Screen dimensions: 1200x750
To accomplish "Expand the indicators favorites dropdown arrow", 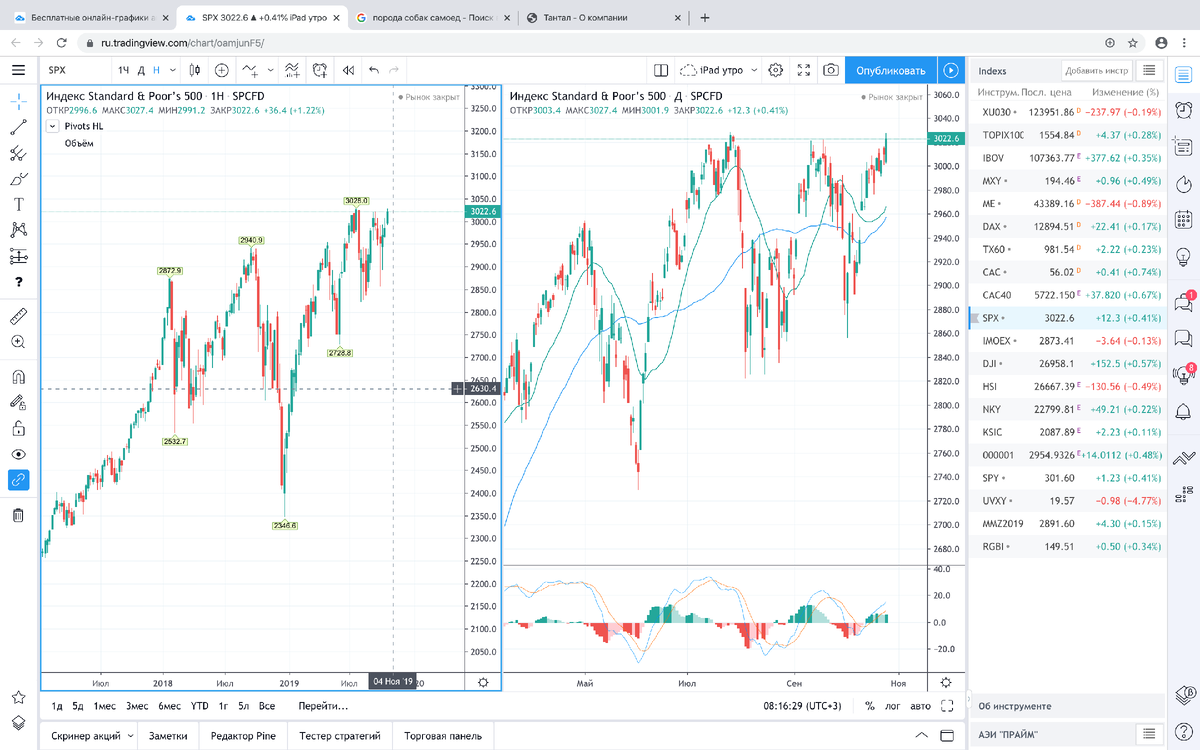I will pyautogui.click(x=270, y=70).
